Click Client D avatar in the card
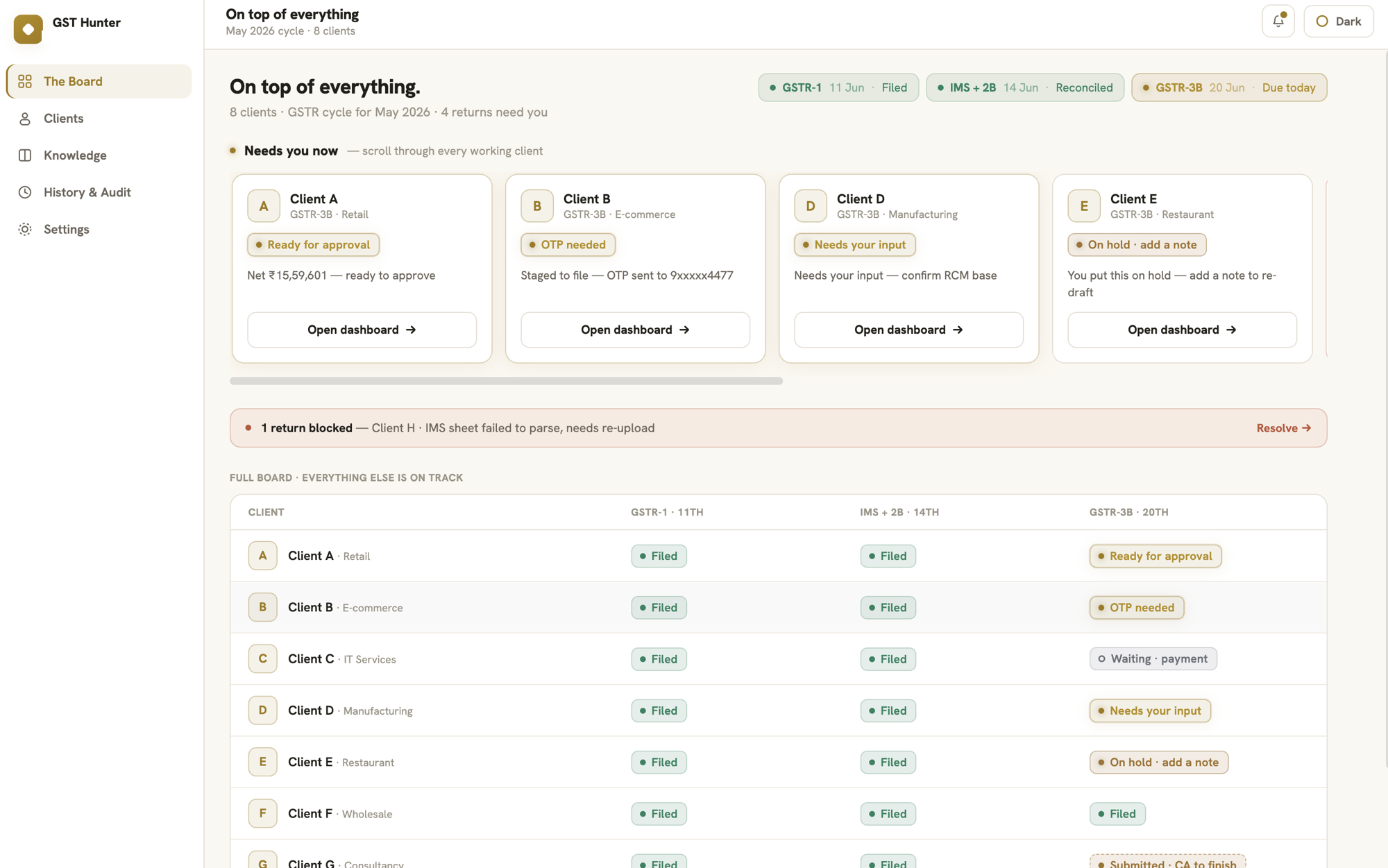 811,206
